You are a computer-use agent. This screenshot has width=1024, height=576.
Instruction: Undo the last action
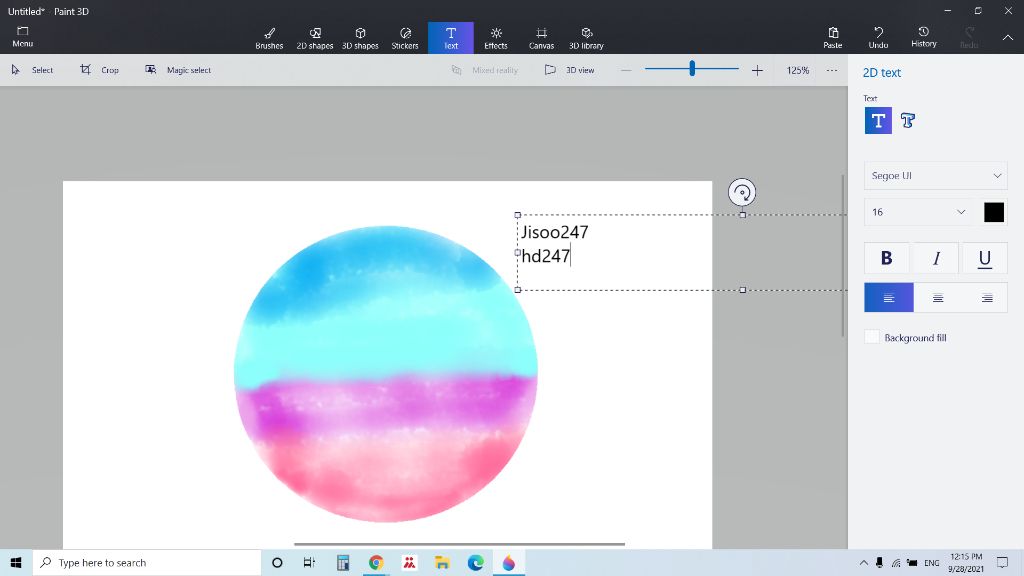click(878, 37)
